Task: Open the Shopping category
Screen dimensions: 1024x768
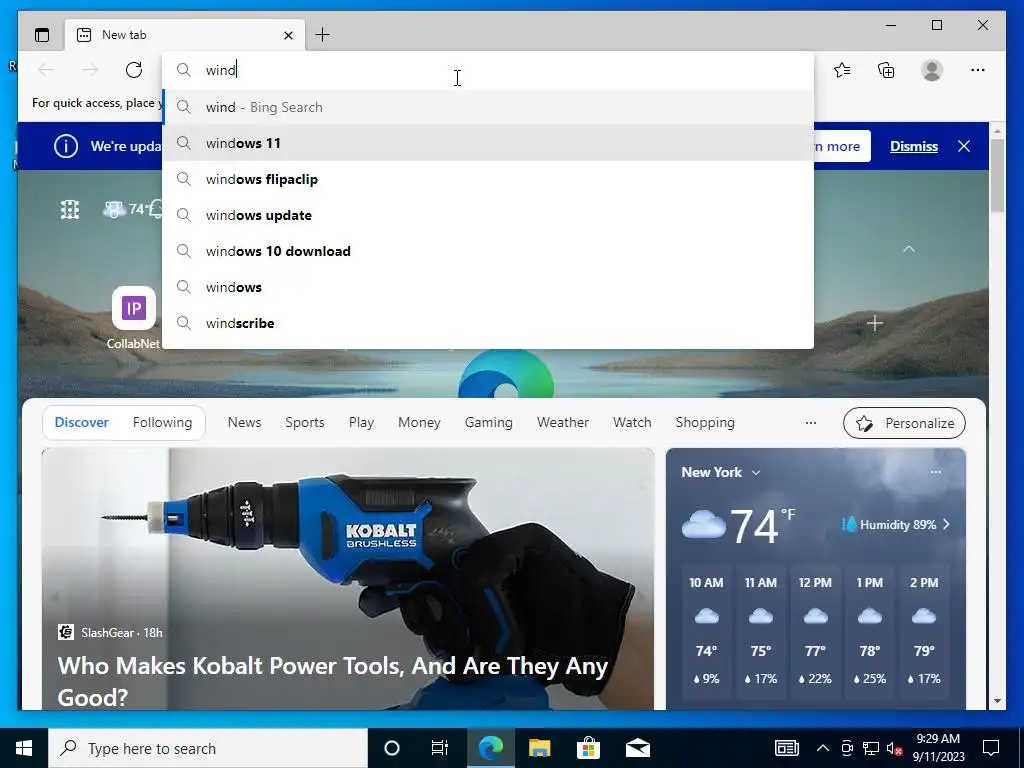Action: (x=705, y=423)
